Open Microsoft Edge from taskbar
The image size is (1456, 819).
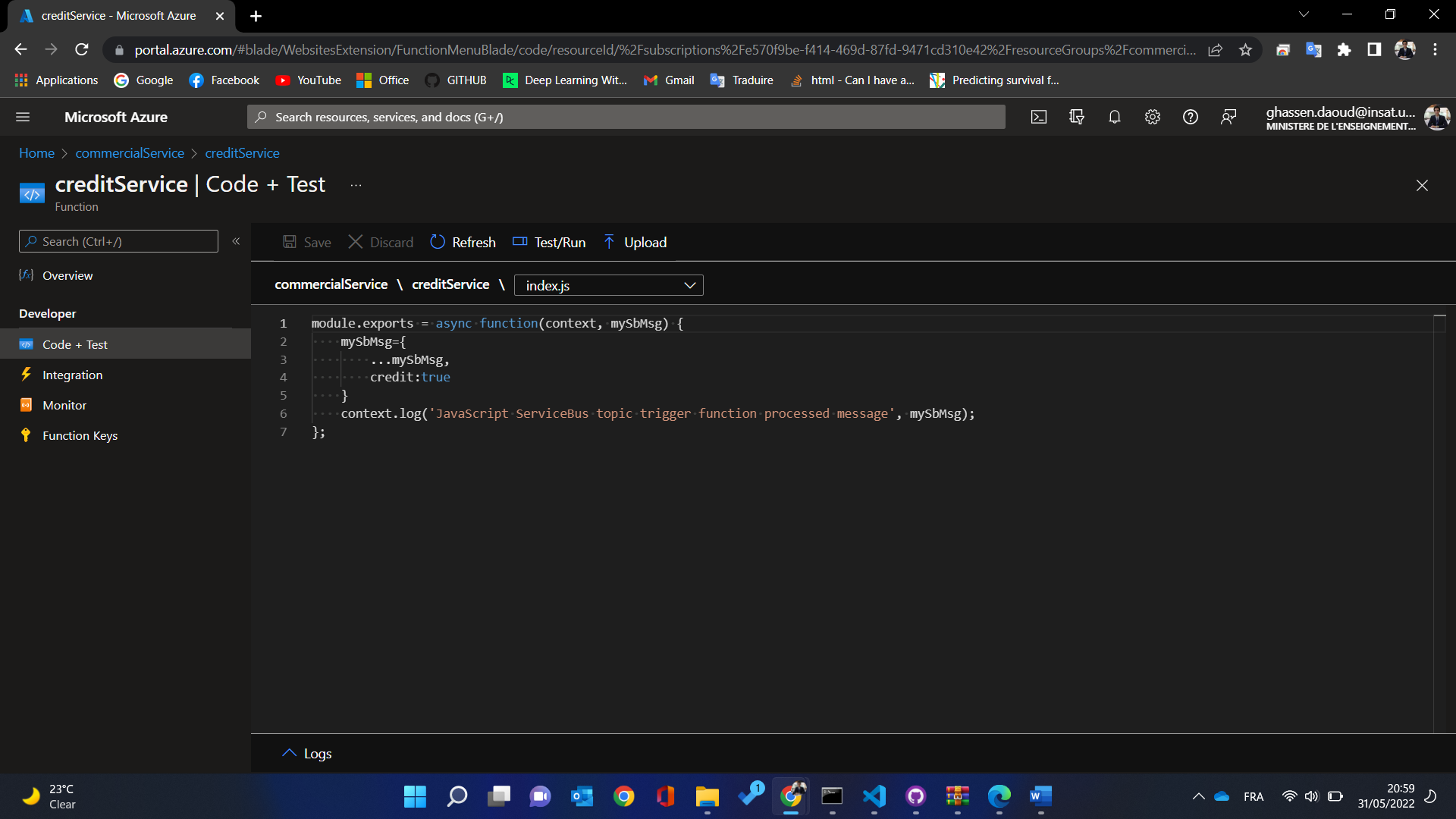point(999,796)
